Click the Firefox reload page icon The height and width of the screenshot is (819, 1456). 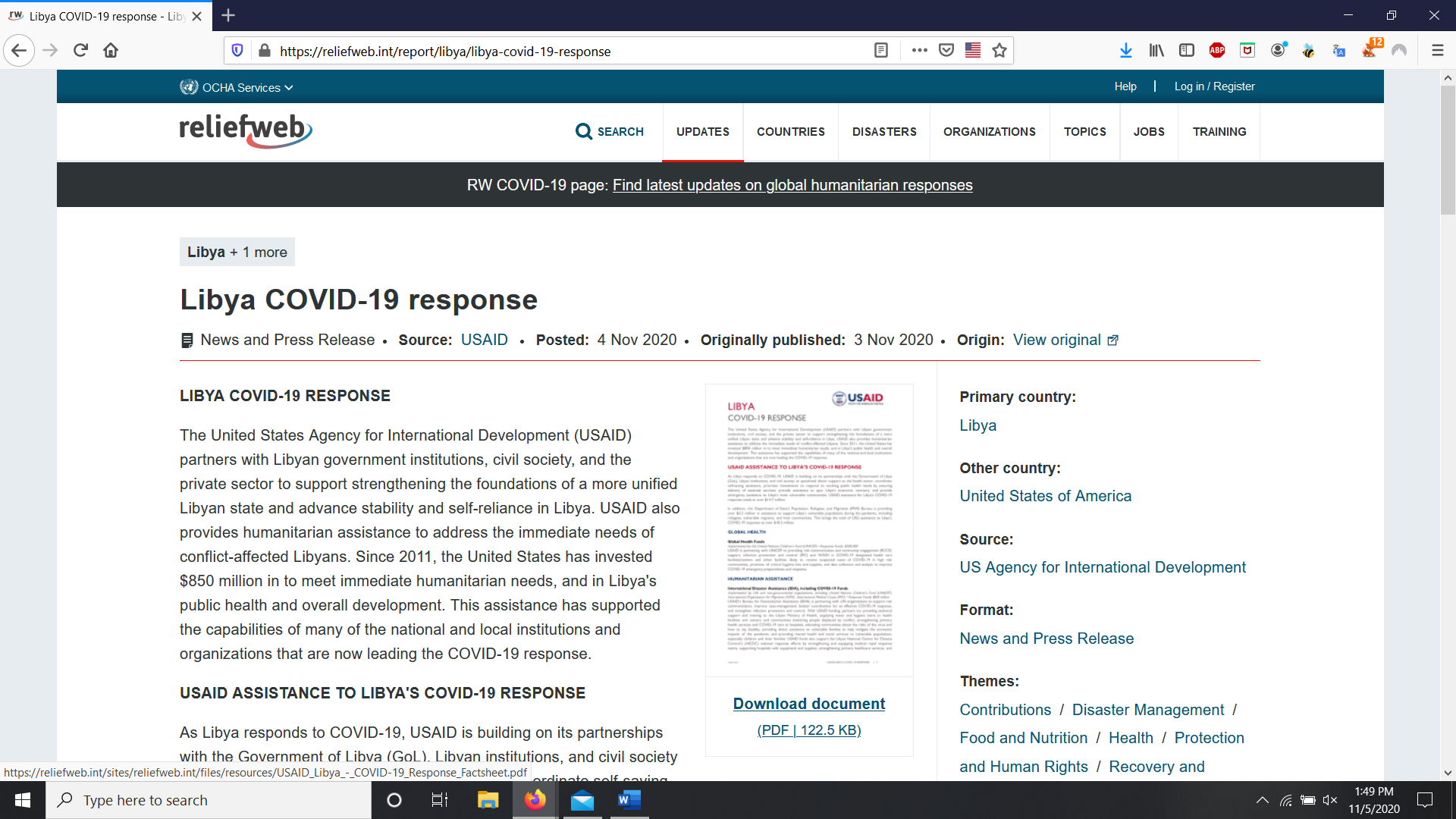[81, 51]
